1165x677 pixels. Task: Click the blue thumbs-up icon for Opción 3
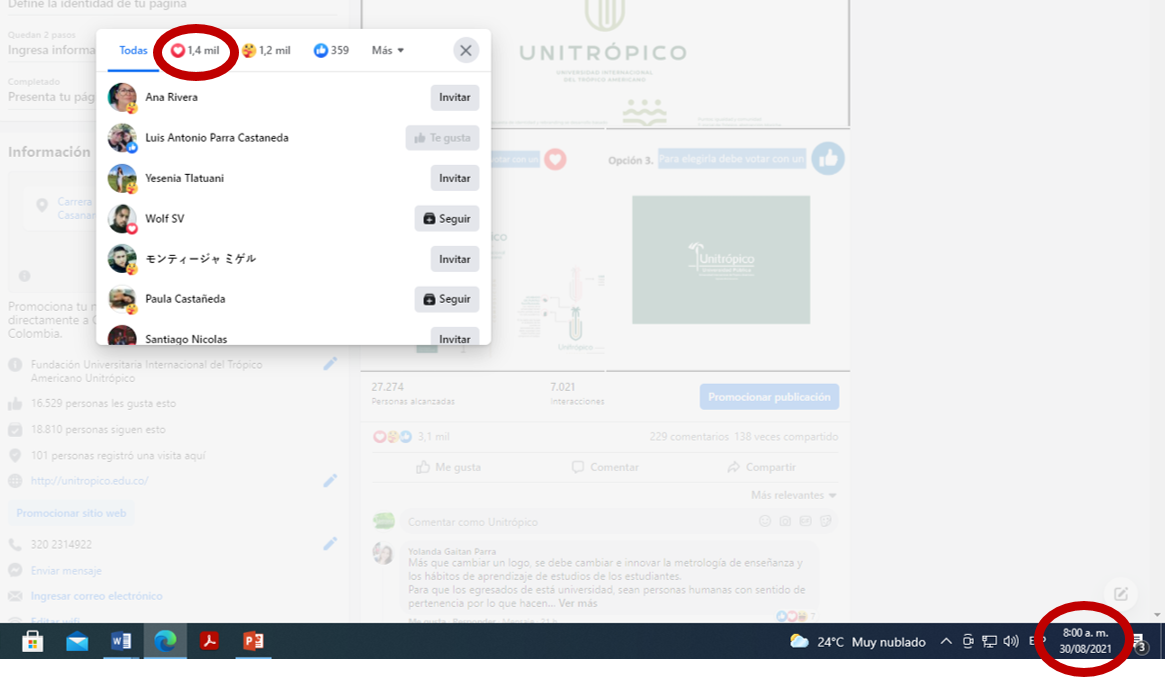point(828,158)
